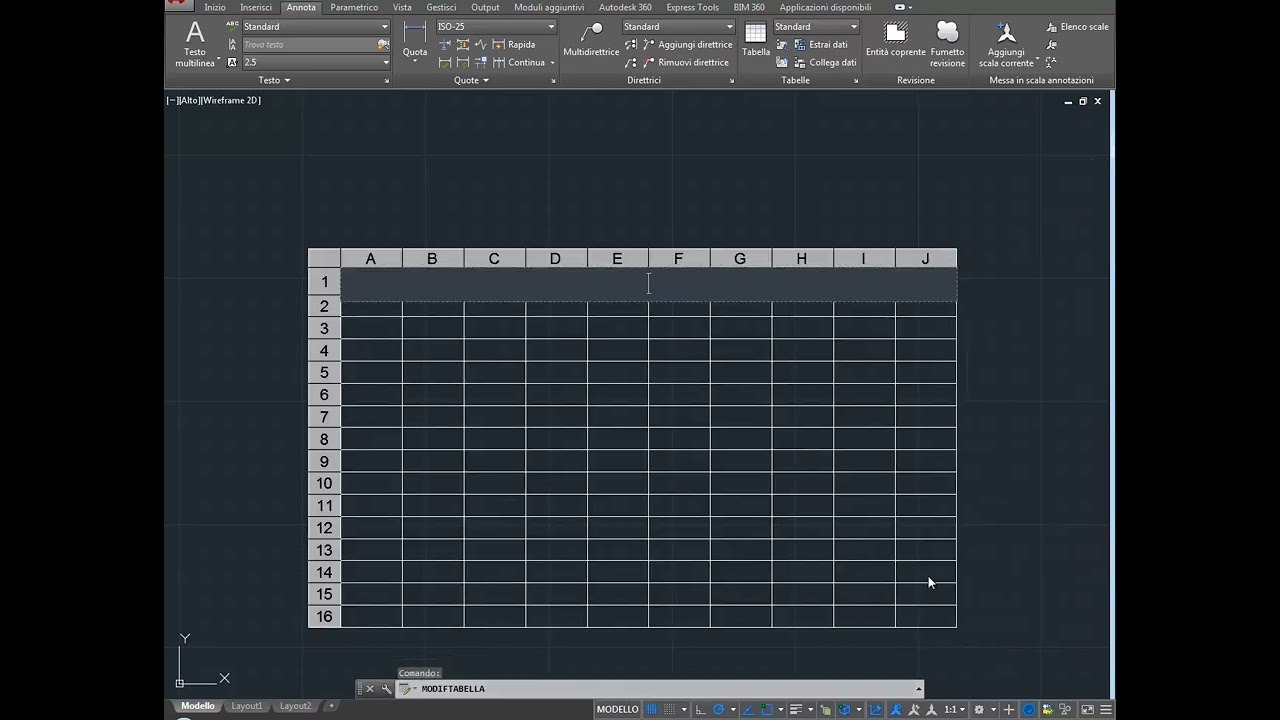The height and width of the screenshot is (720, 1280).
Task: Click Collega dati
Action: 825,62
